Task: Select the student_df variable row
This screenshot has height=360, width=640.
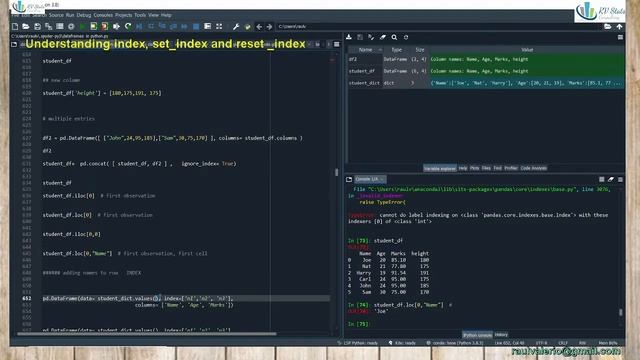Action: [486, 71]
